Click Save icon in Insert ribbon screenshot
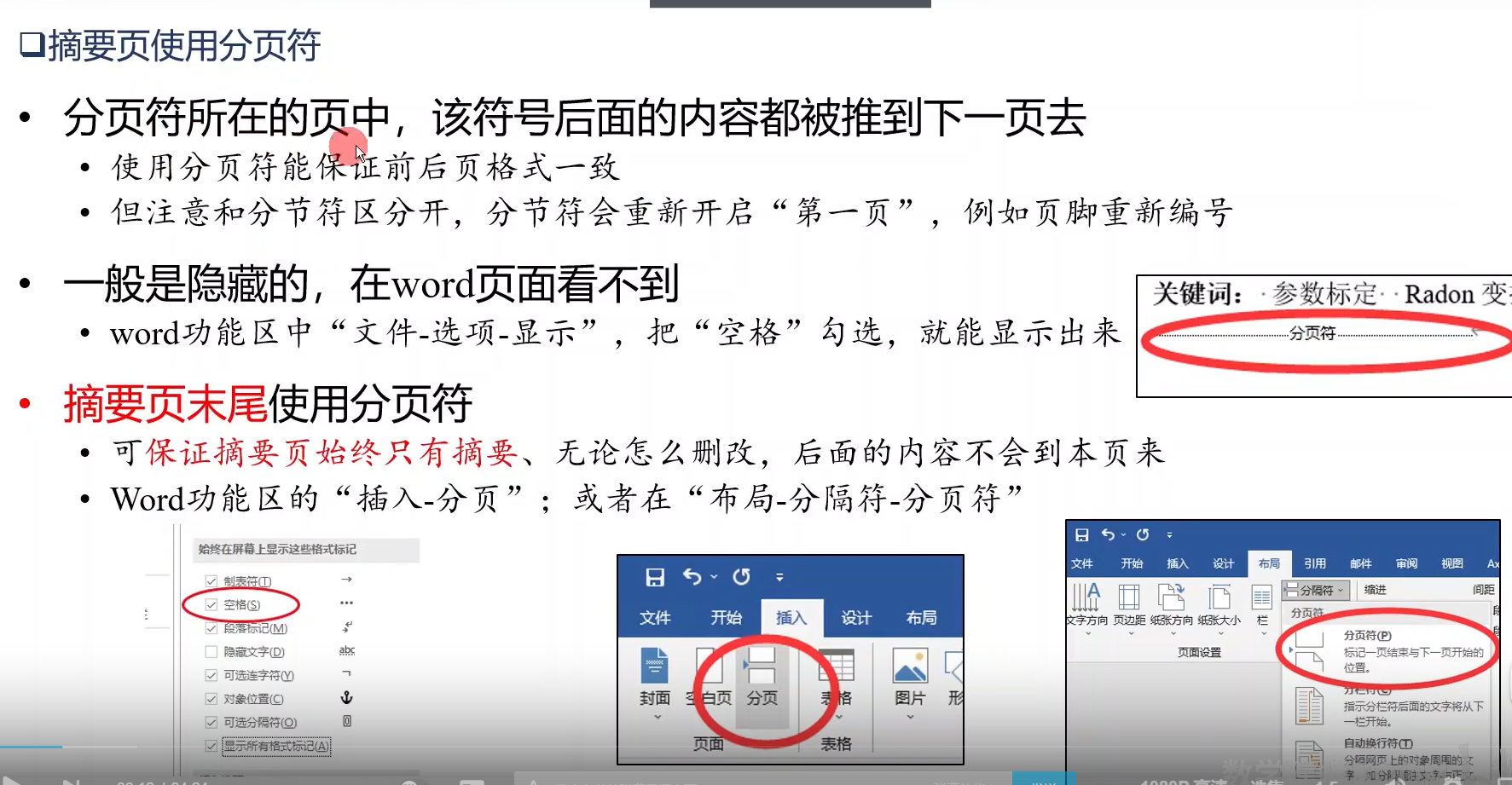1512x785 pixels. (655, 577)
